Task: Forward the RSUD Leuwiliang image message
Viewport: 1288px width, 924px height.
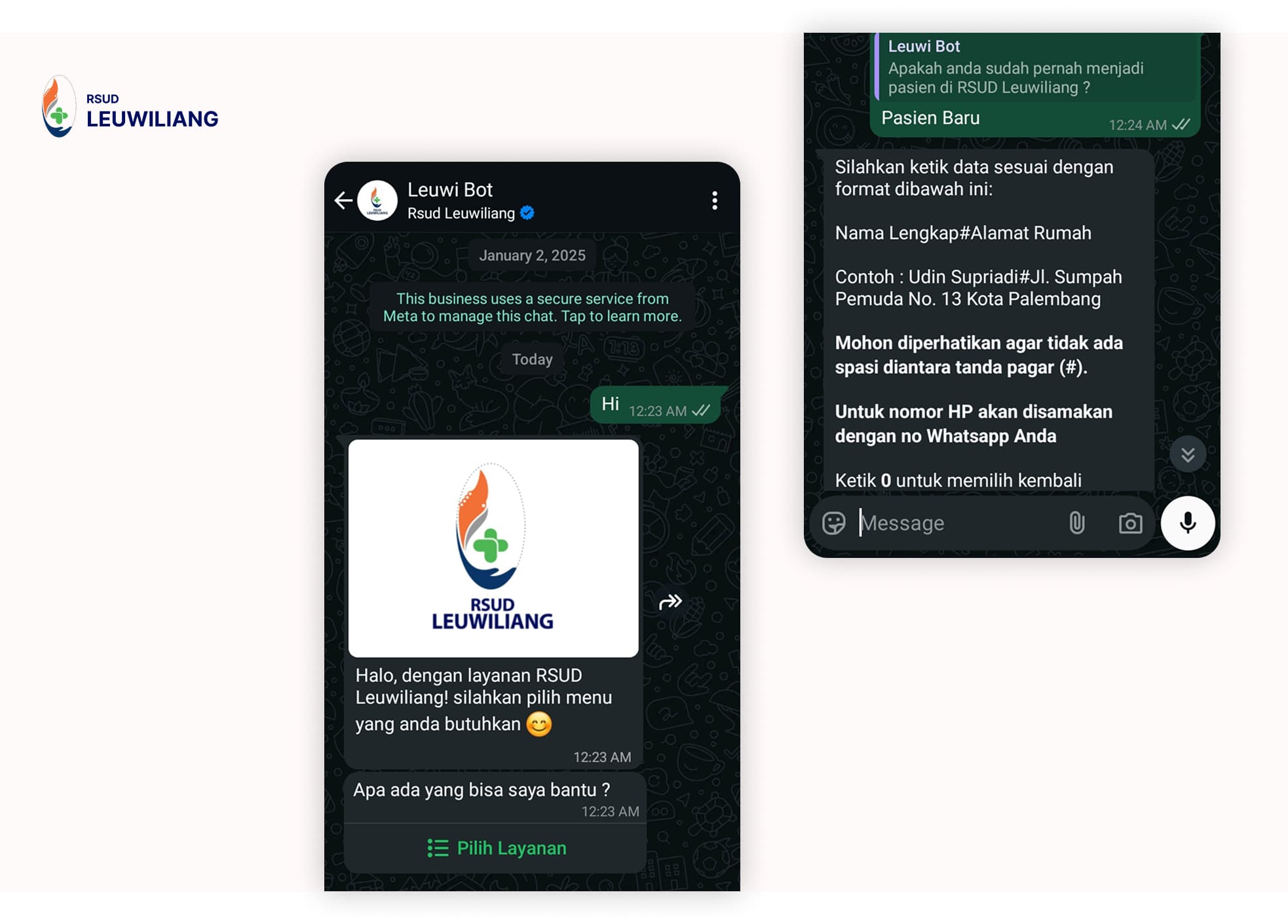Action: point(670,601)
